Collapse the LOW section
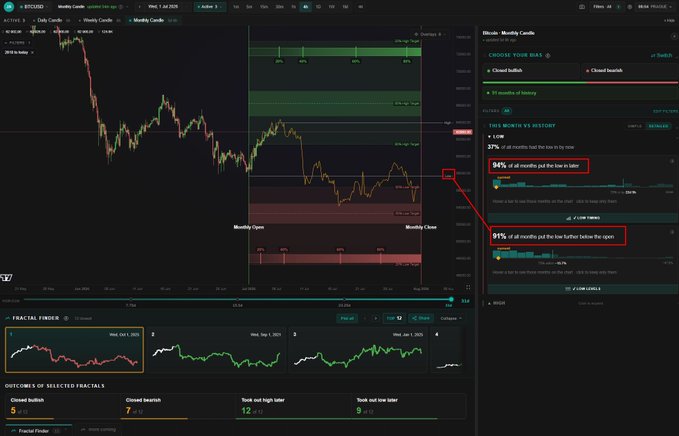The width and height of the screenshot is (679, 436). (496, 136)
